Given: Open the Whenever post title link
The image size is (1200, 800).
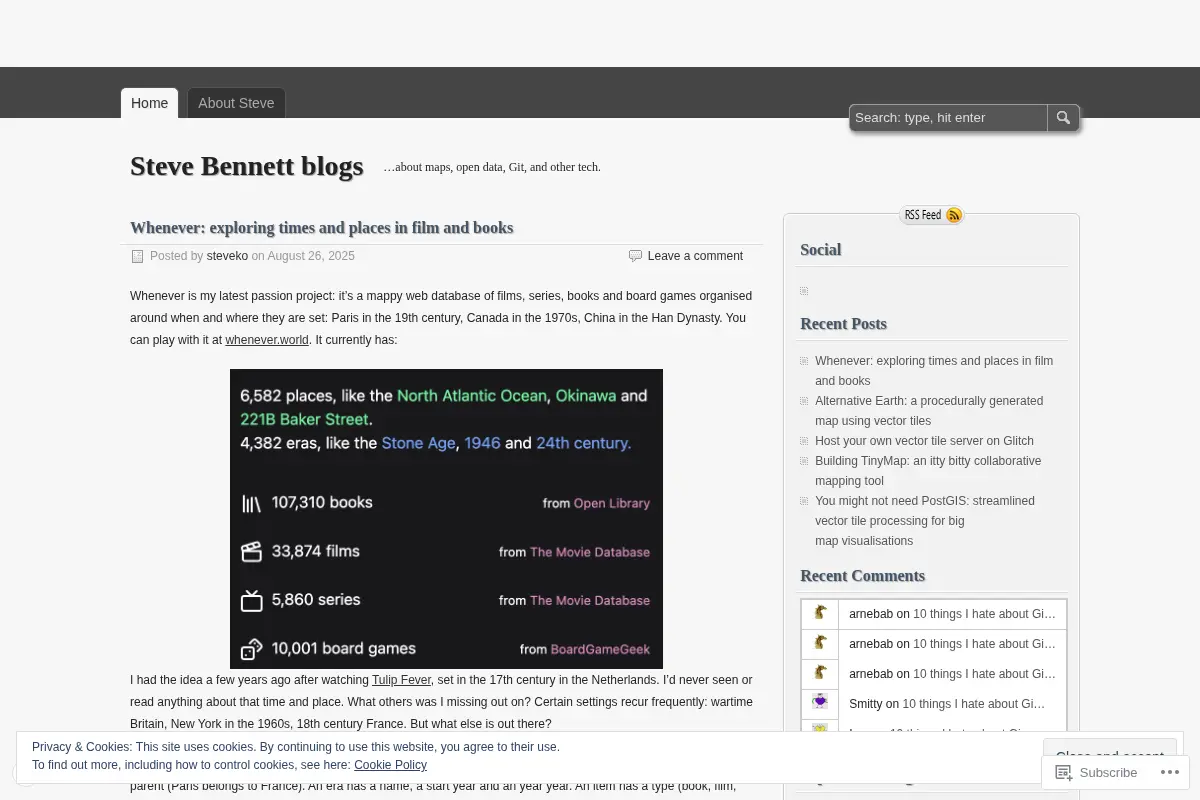Looking at the screenshot, I should pyautogui.click(x=321, y=228).
